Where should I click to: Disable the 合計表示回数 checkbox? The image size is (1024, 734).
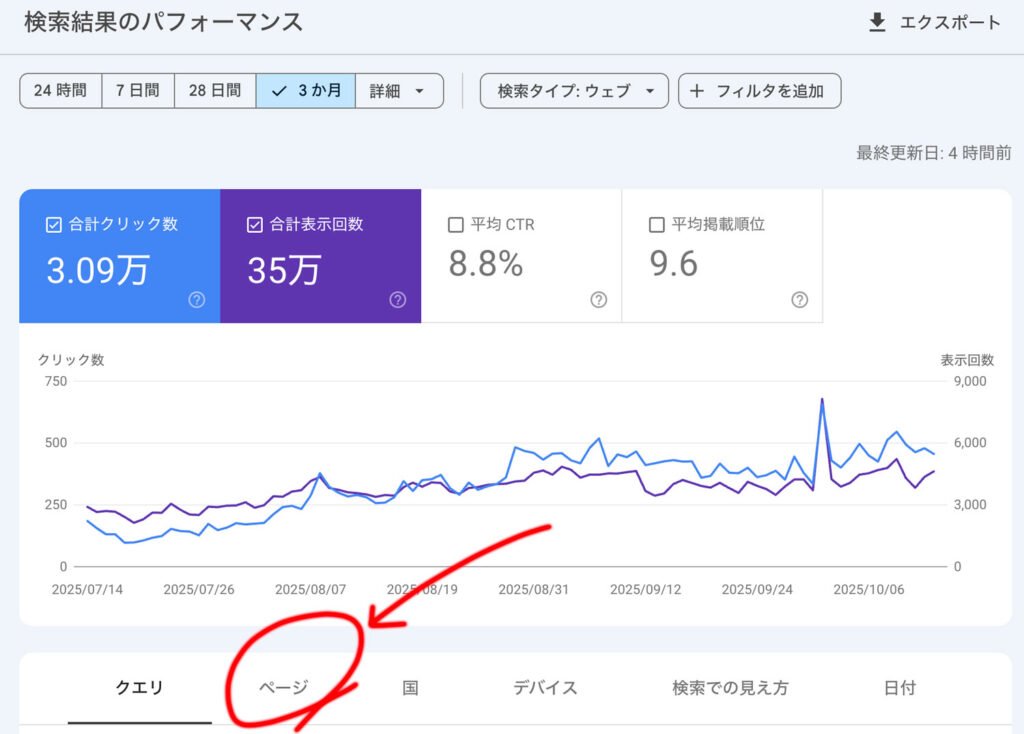coord(254,224)
